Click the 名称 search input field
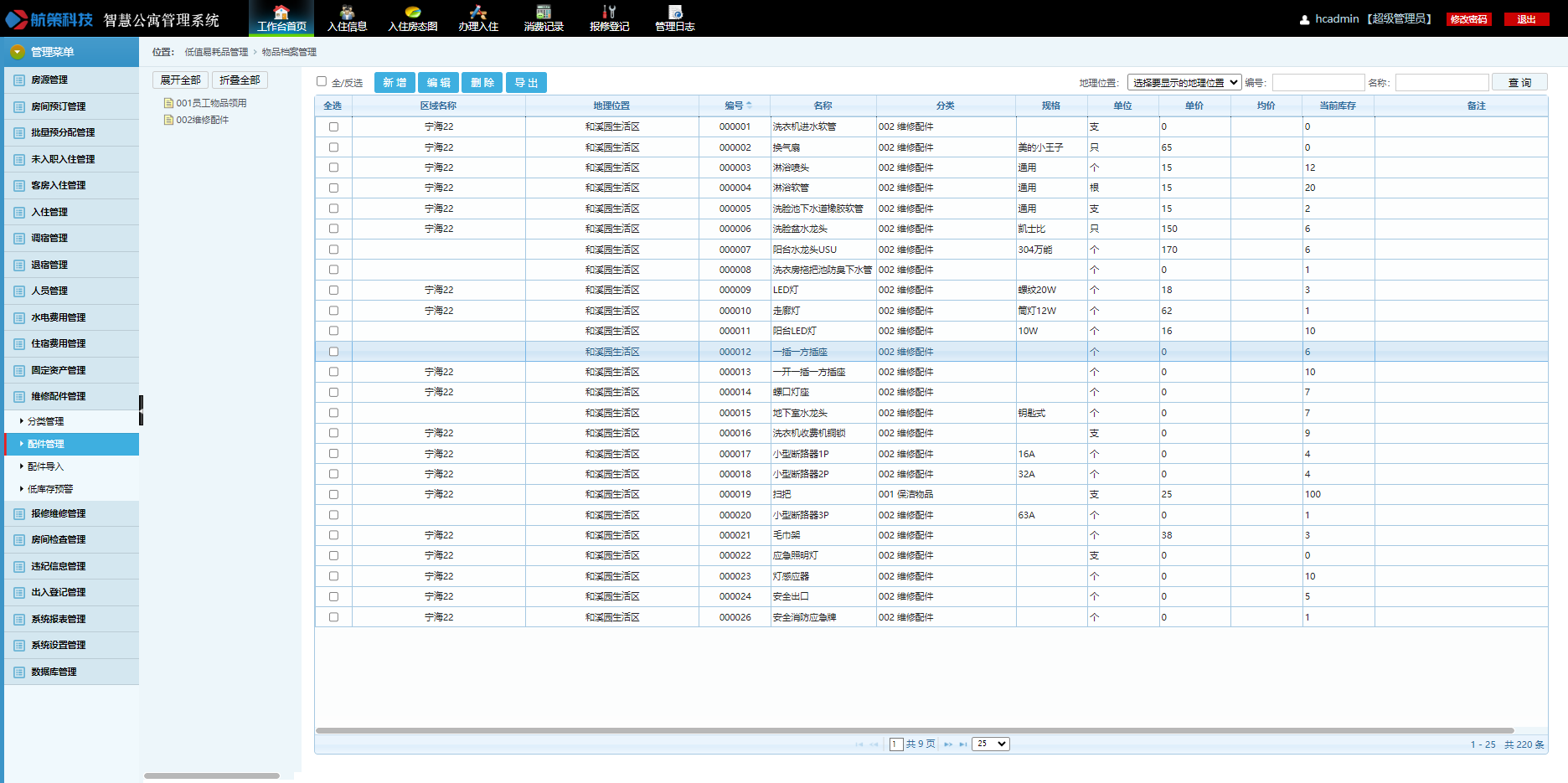1568x783 pixels. tap(1442, 83)
